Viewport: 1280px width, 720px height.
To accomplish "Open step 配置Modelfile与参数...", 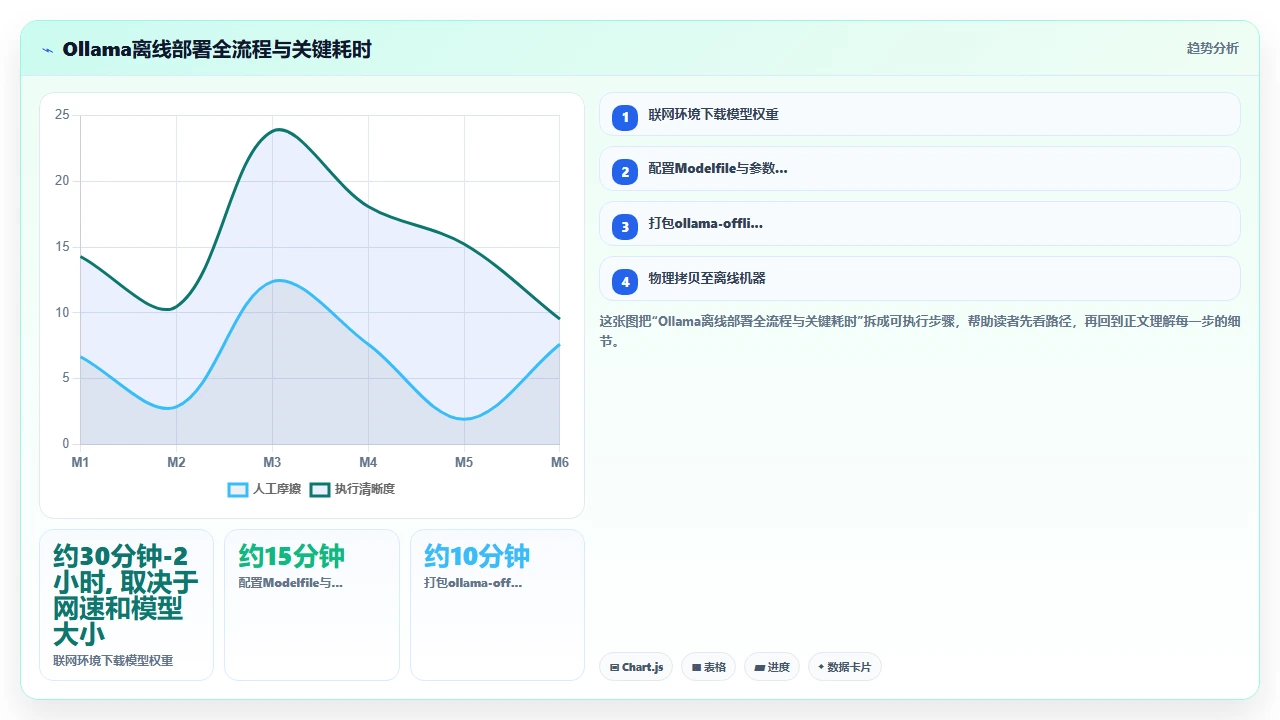I will 920,169.
